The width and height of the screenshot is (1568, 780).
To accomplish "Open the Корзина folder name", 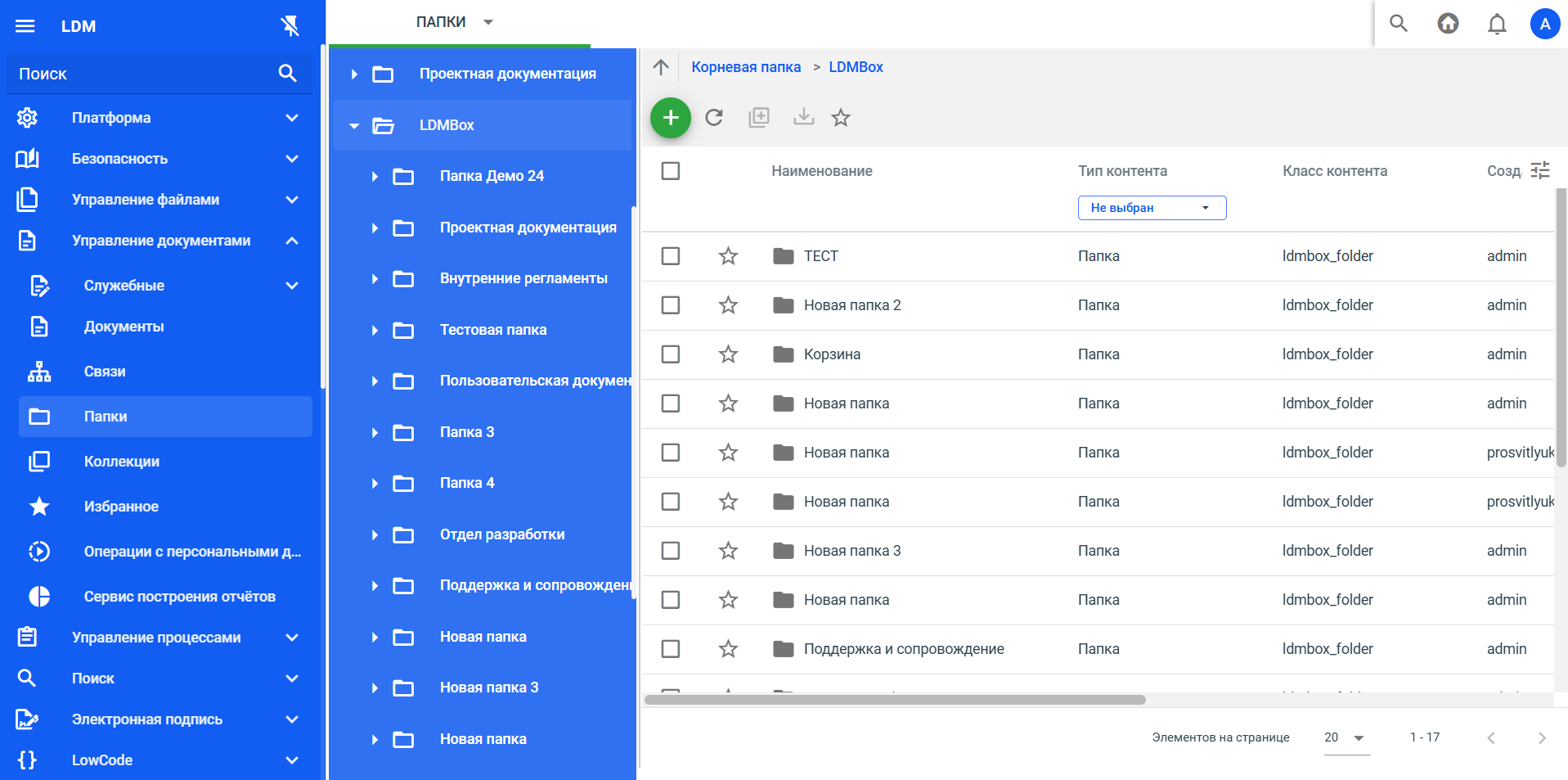I will coord(832,354).
